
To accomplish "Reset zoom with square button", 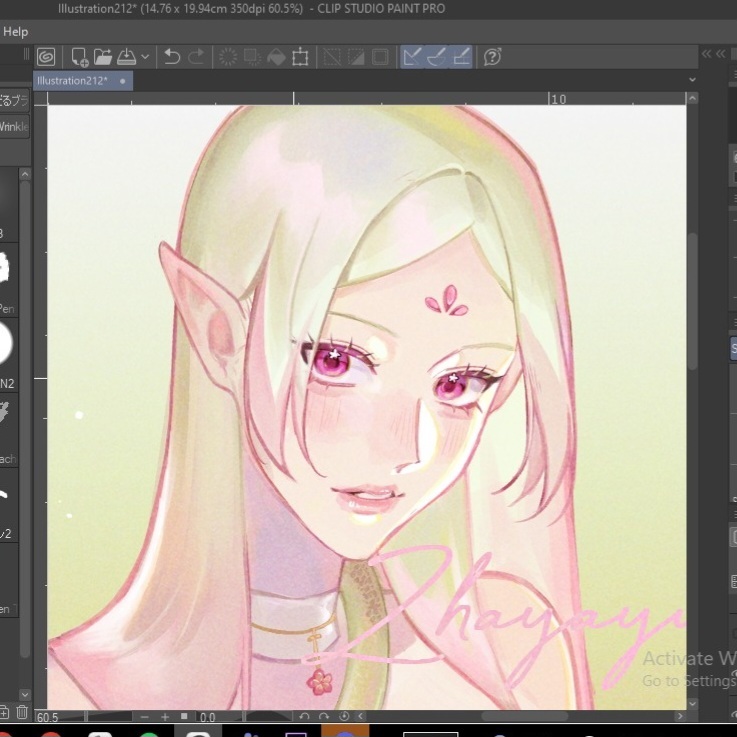I will (184, 716).
